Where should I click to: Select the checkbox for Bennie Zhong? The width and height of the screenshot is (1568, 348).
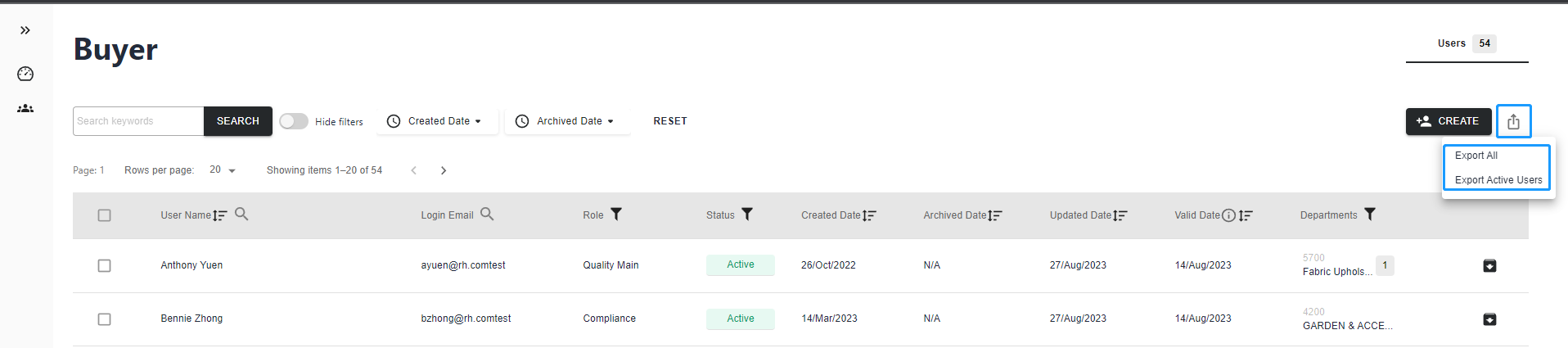[104, 319]
